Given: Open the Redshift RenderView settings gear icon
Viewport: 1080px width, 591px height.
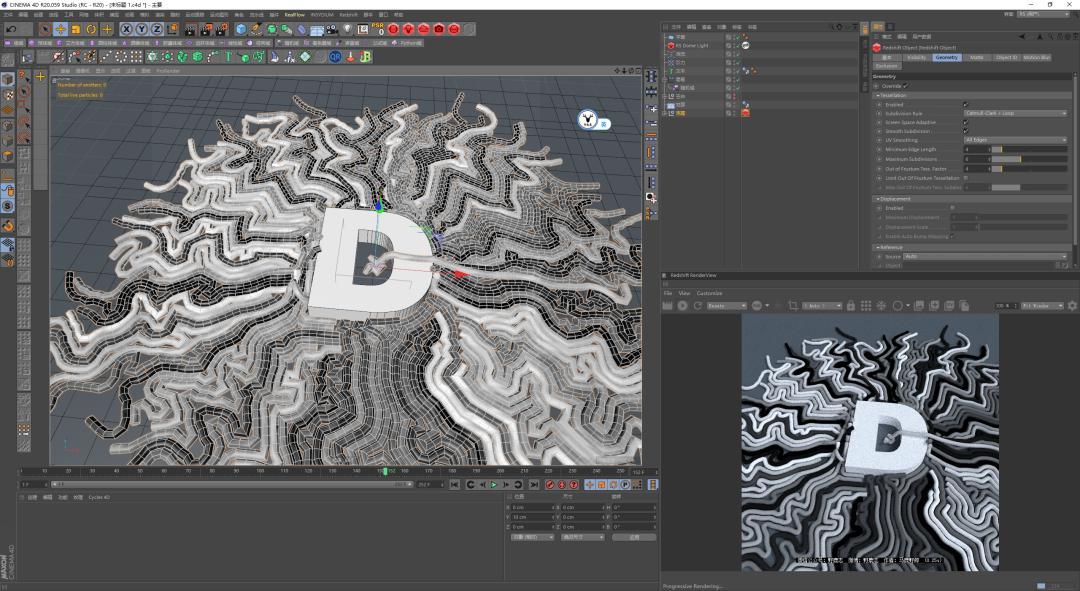Looking at the screenshot, I should (x=1070, y=304).
